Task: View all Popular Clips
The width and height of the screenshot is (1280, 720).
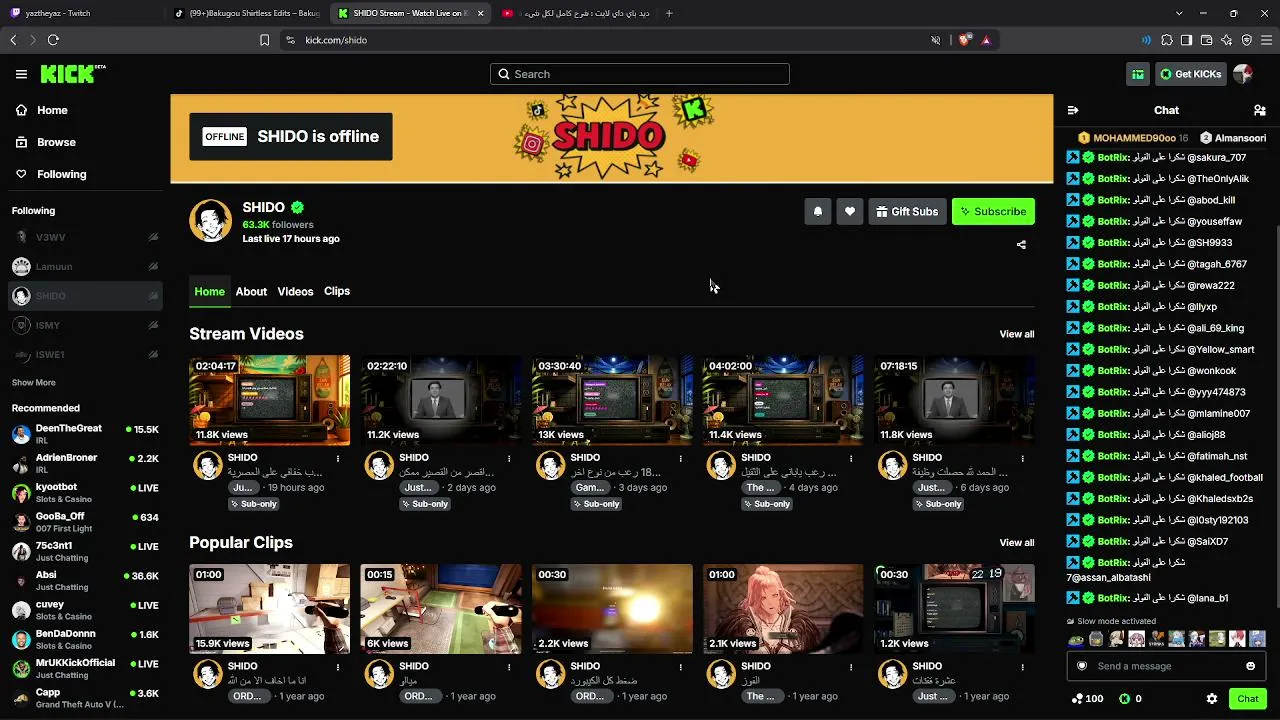Action: pos(1017,543)
